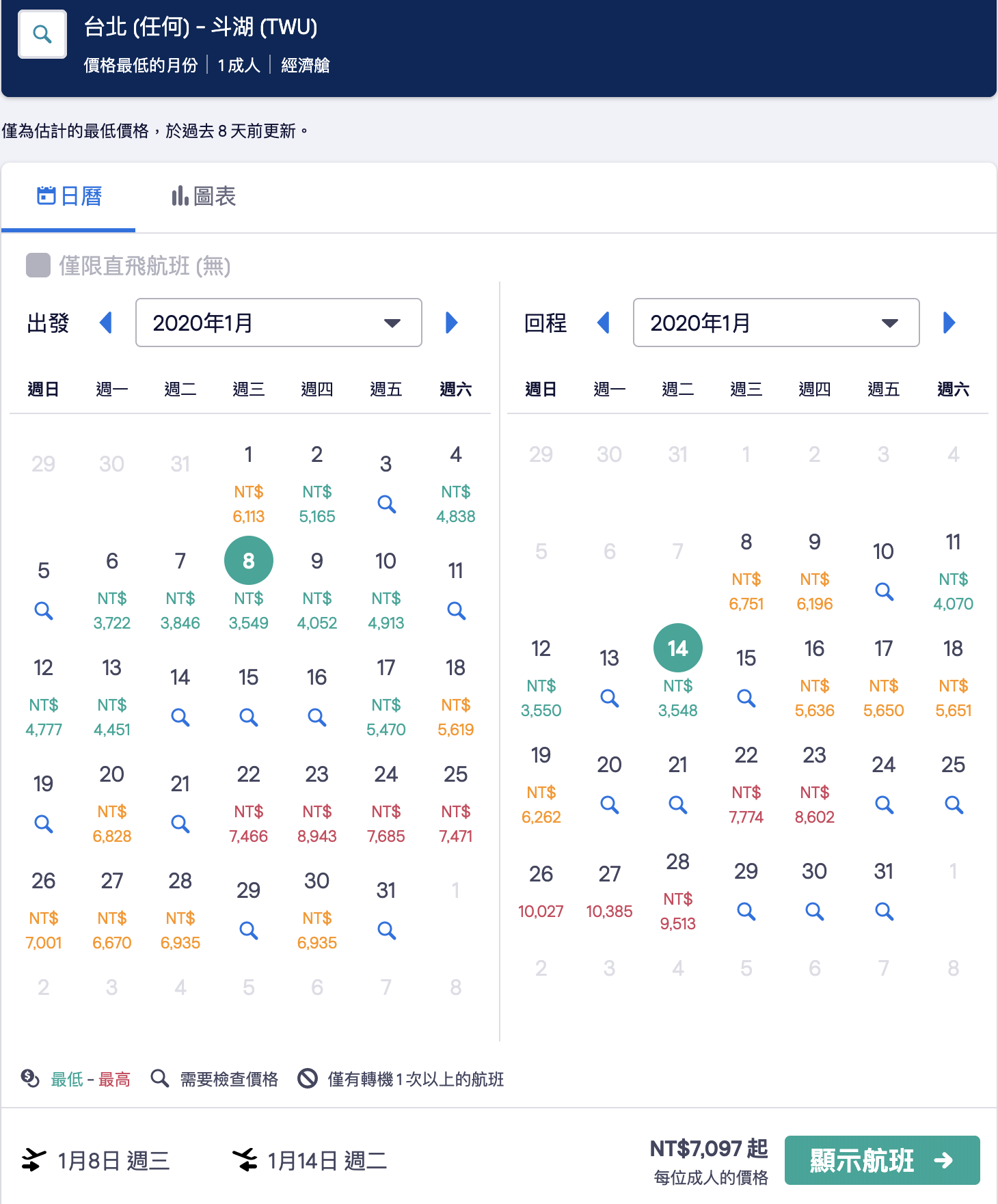Select highlighted departure date January 8
Screen dimensions: 998x1204
click(249, 560)
